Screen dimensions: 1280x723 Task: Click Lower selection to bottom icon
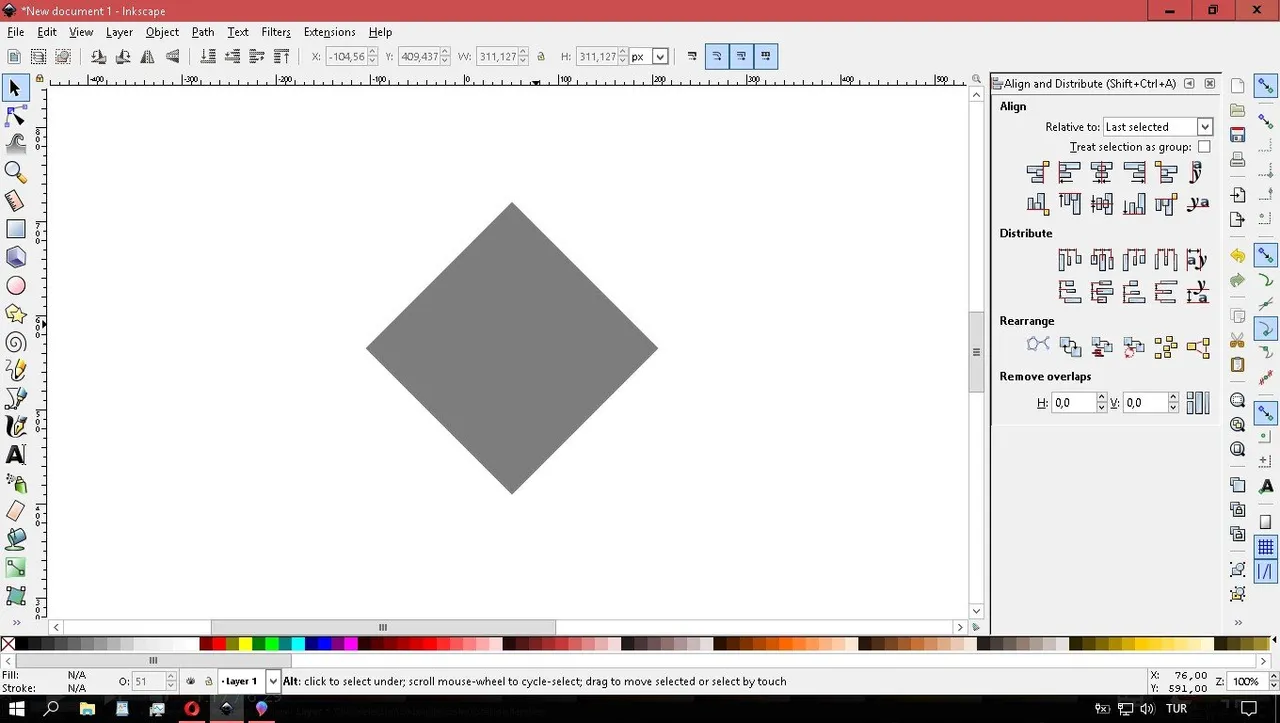[x=208, y=57]
